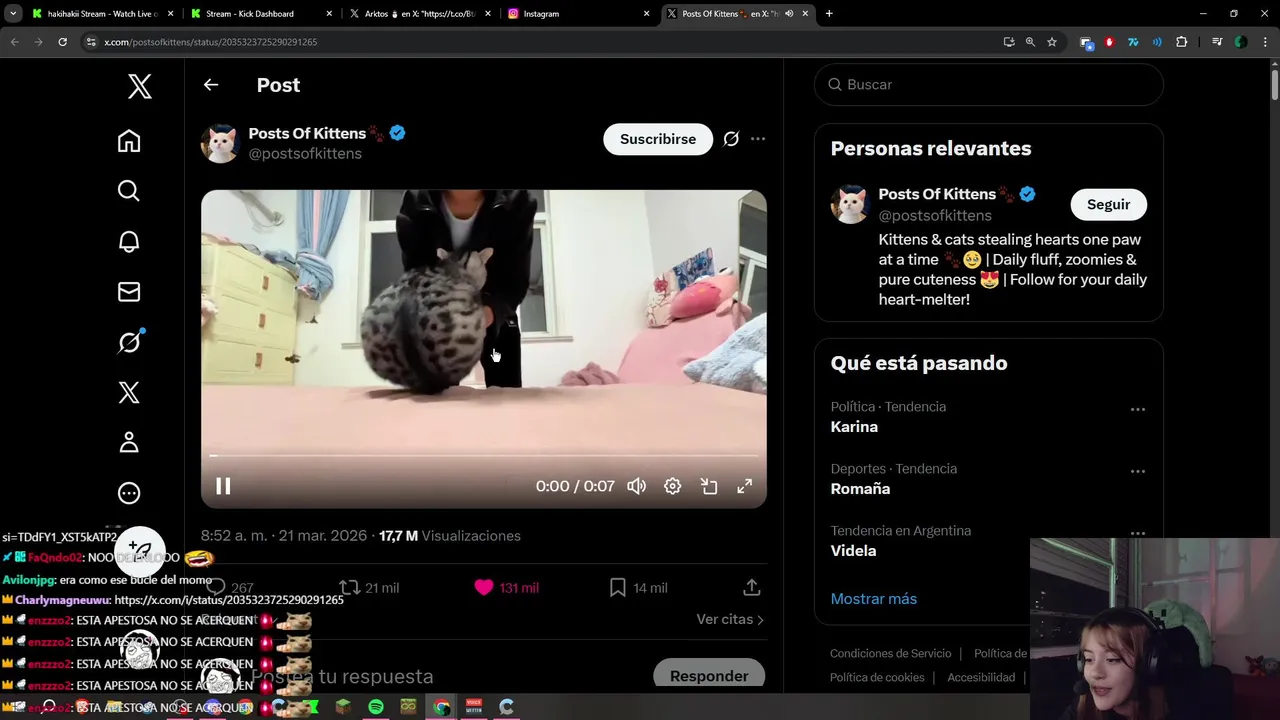Open the X logo home link

[140, 86]
